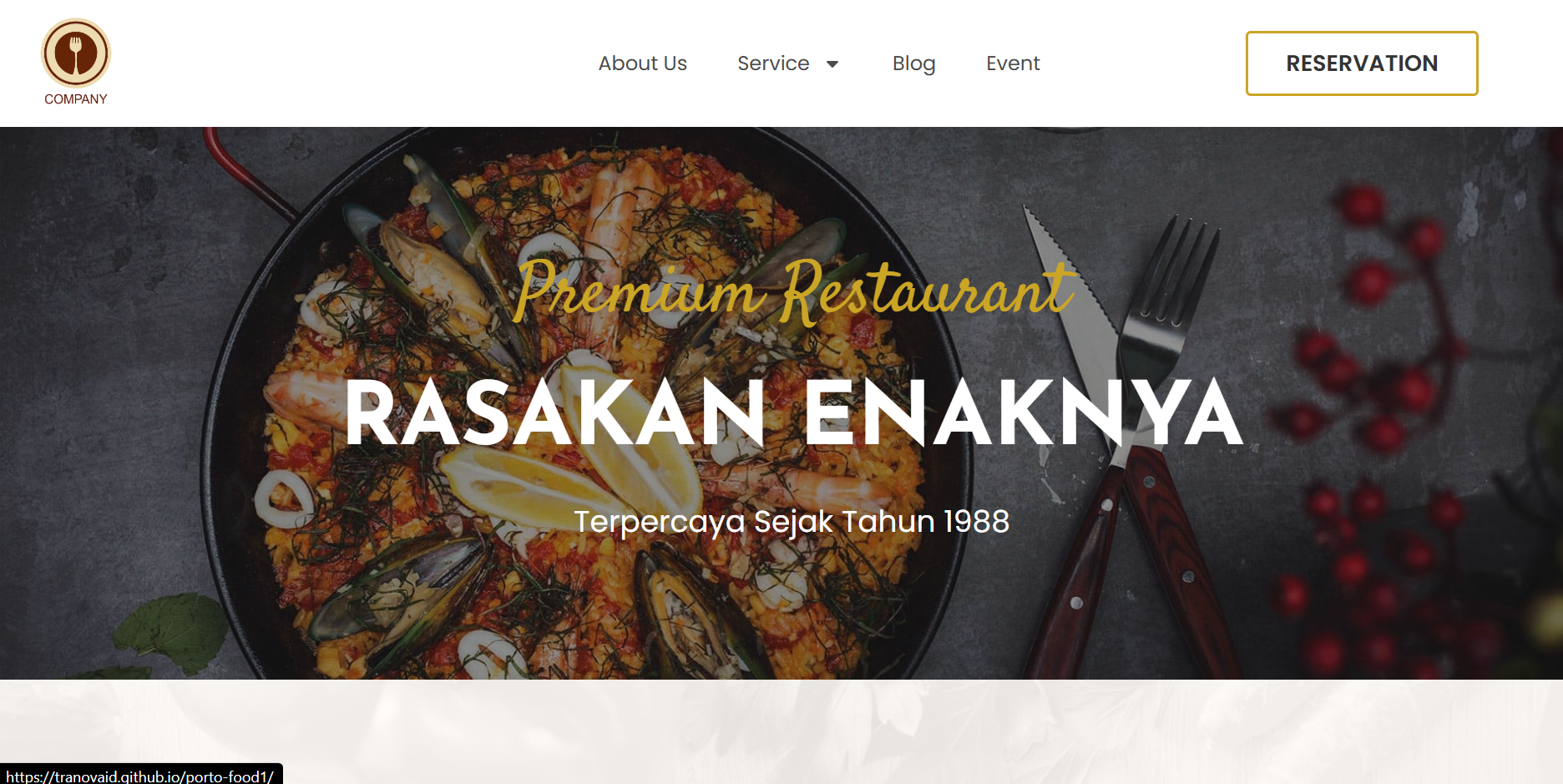Open the About Us page
The width and height of the screenshot is (1563, 784).
[x=642, y=63]
